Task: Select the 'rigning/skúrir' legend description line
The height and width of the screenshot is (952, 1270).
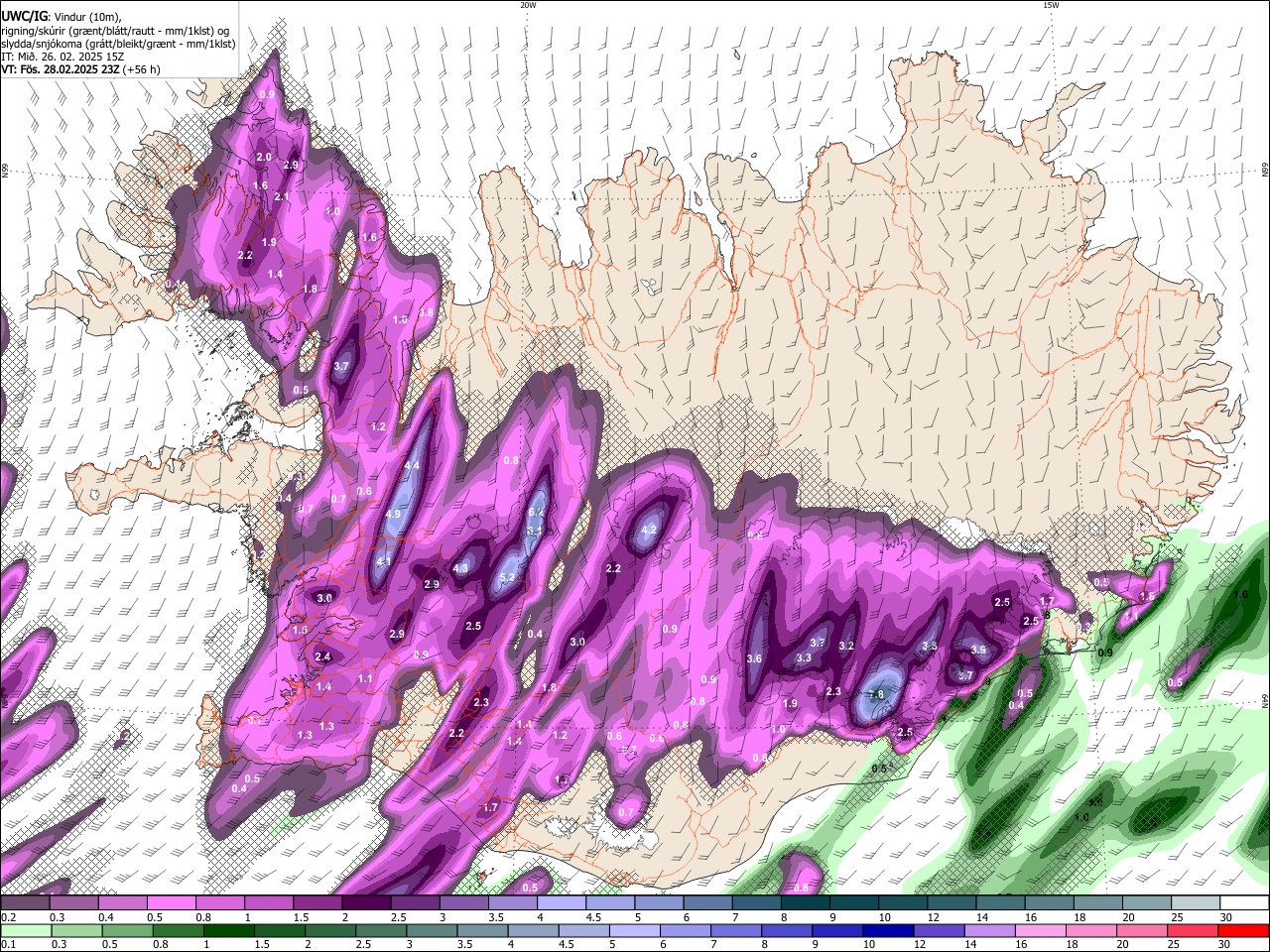Action: (115, 31)
